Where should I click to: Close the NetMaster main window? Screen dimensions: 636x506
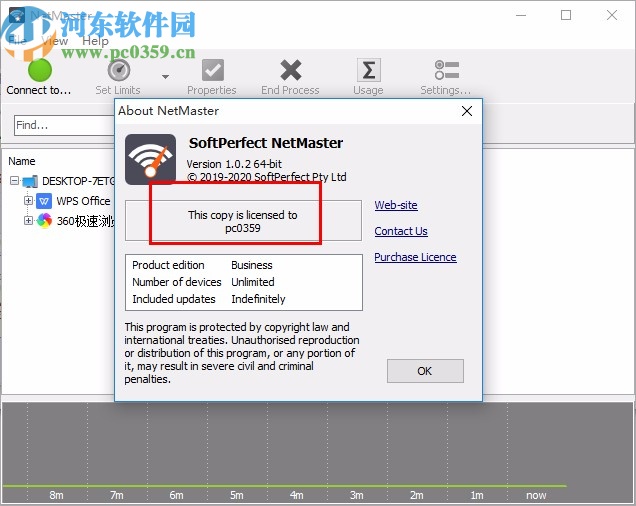tap(612, 15)
